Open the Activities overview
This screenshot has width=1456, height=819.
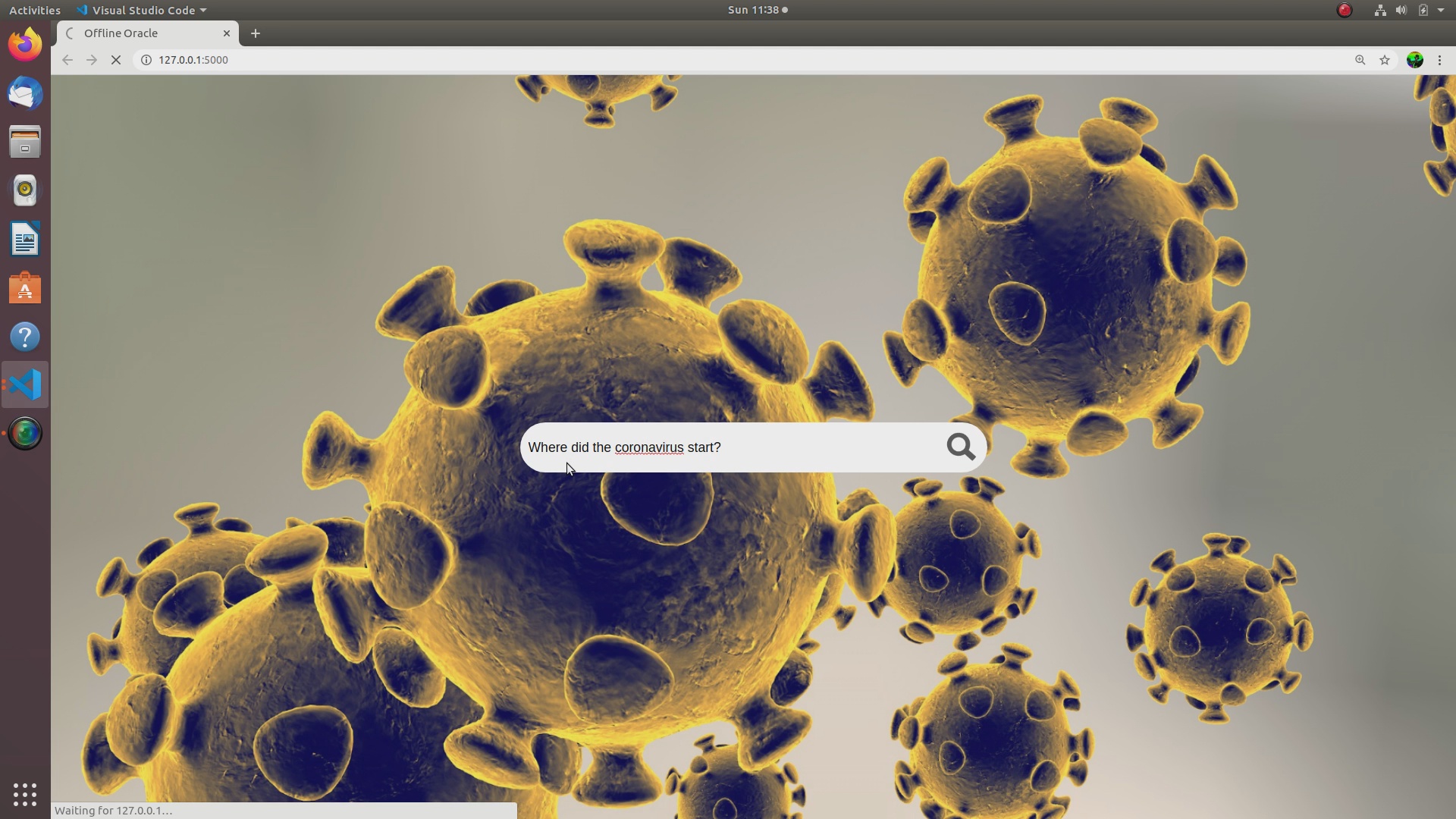[34, 10]
